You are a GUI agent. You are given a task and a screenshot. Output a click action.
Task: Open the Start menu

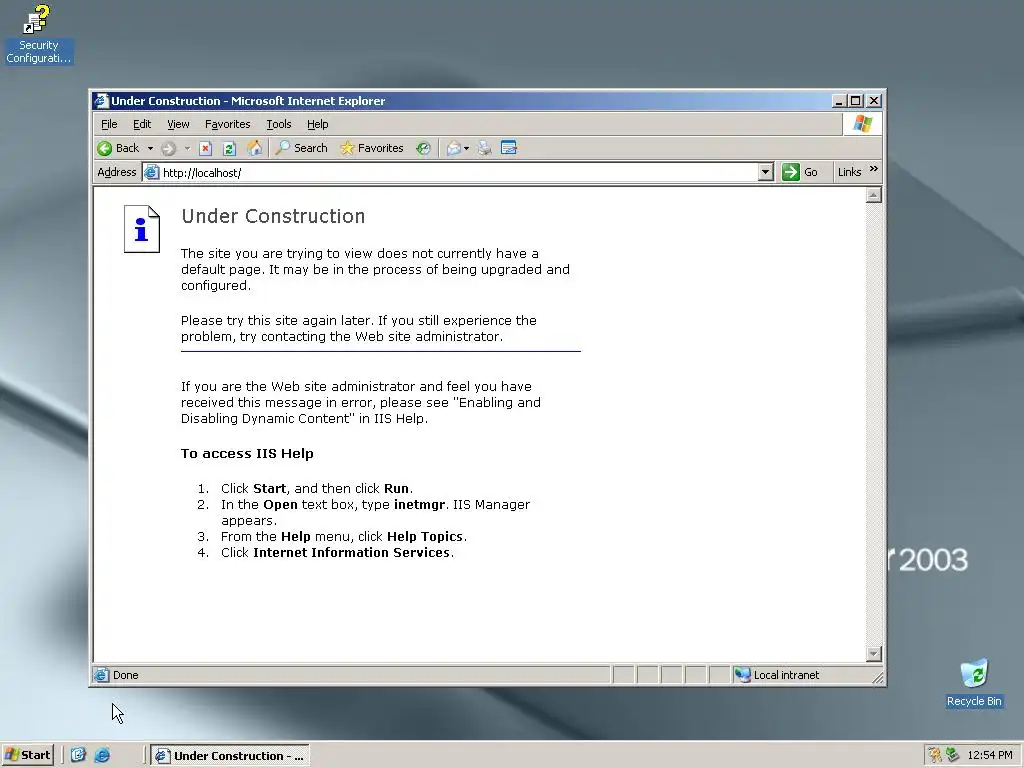click(x=27, y=755)
